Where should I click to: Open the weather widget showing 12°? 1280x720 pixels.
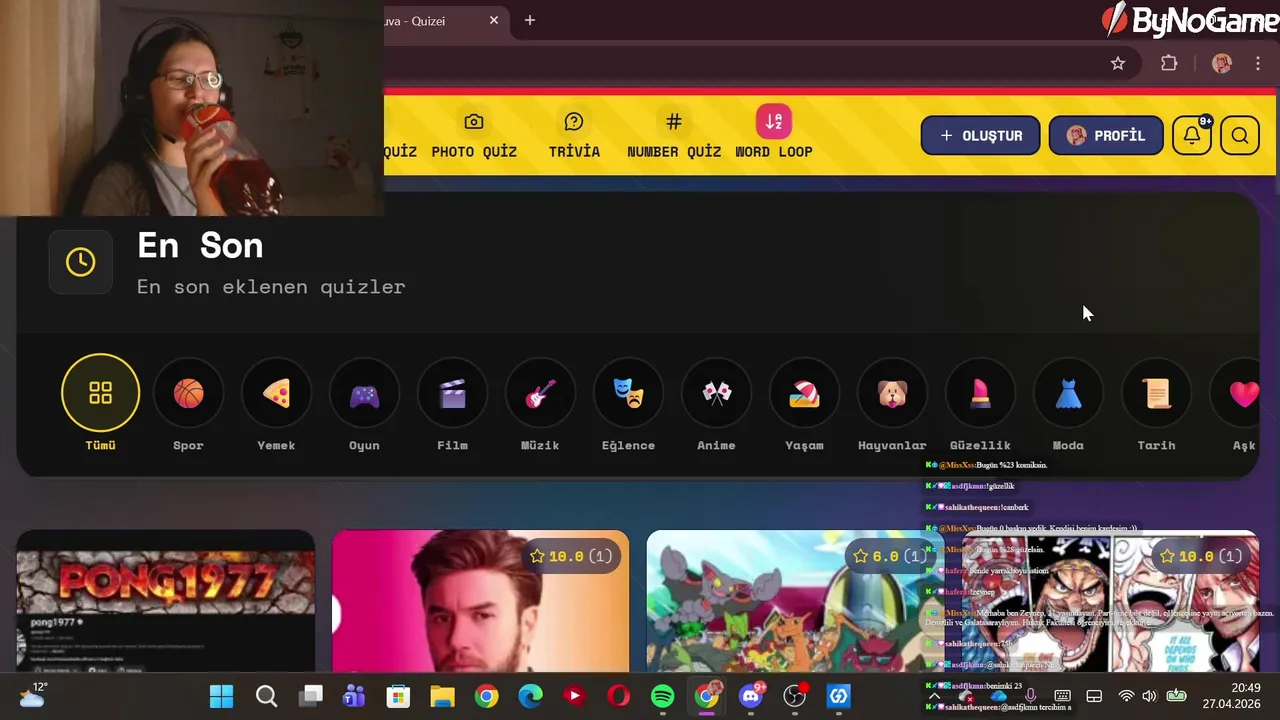tap(32, 694)
